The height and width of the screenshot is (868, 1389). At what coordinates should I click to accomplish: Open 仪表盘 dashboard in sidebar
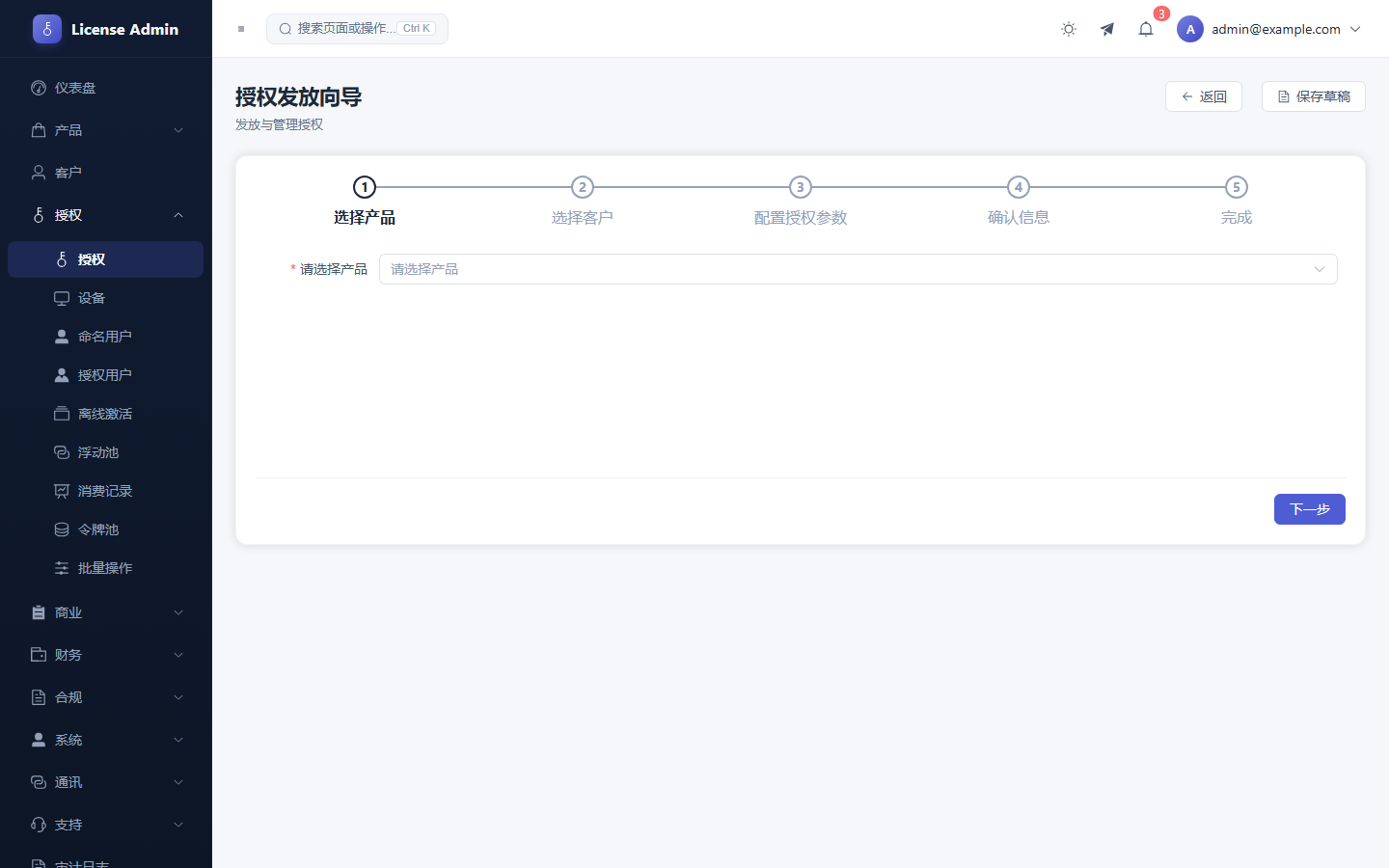106,88
